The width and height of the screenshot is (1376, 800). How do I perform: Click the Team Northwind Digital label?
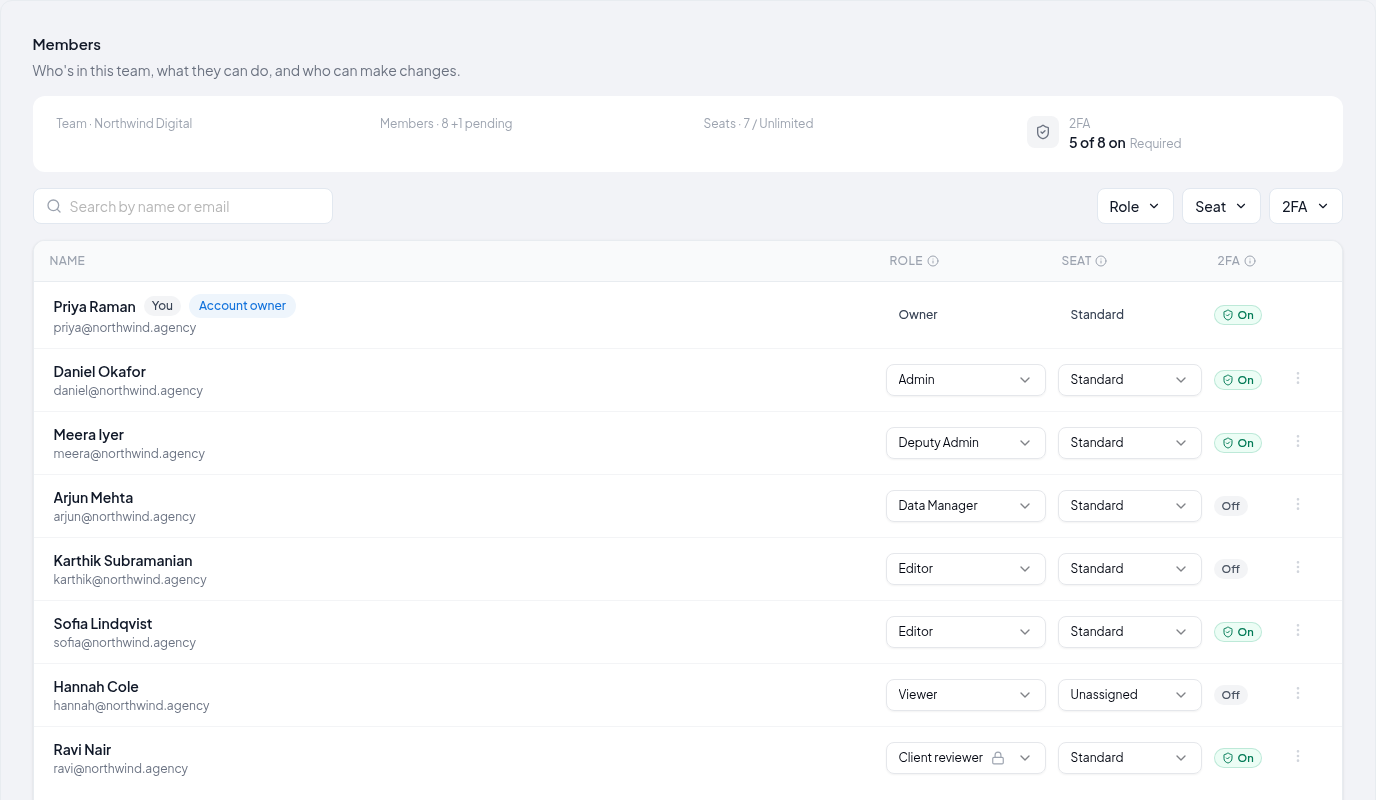tap(124, 124)
